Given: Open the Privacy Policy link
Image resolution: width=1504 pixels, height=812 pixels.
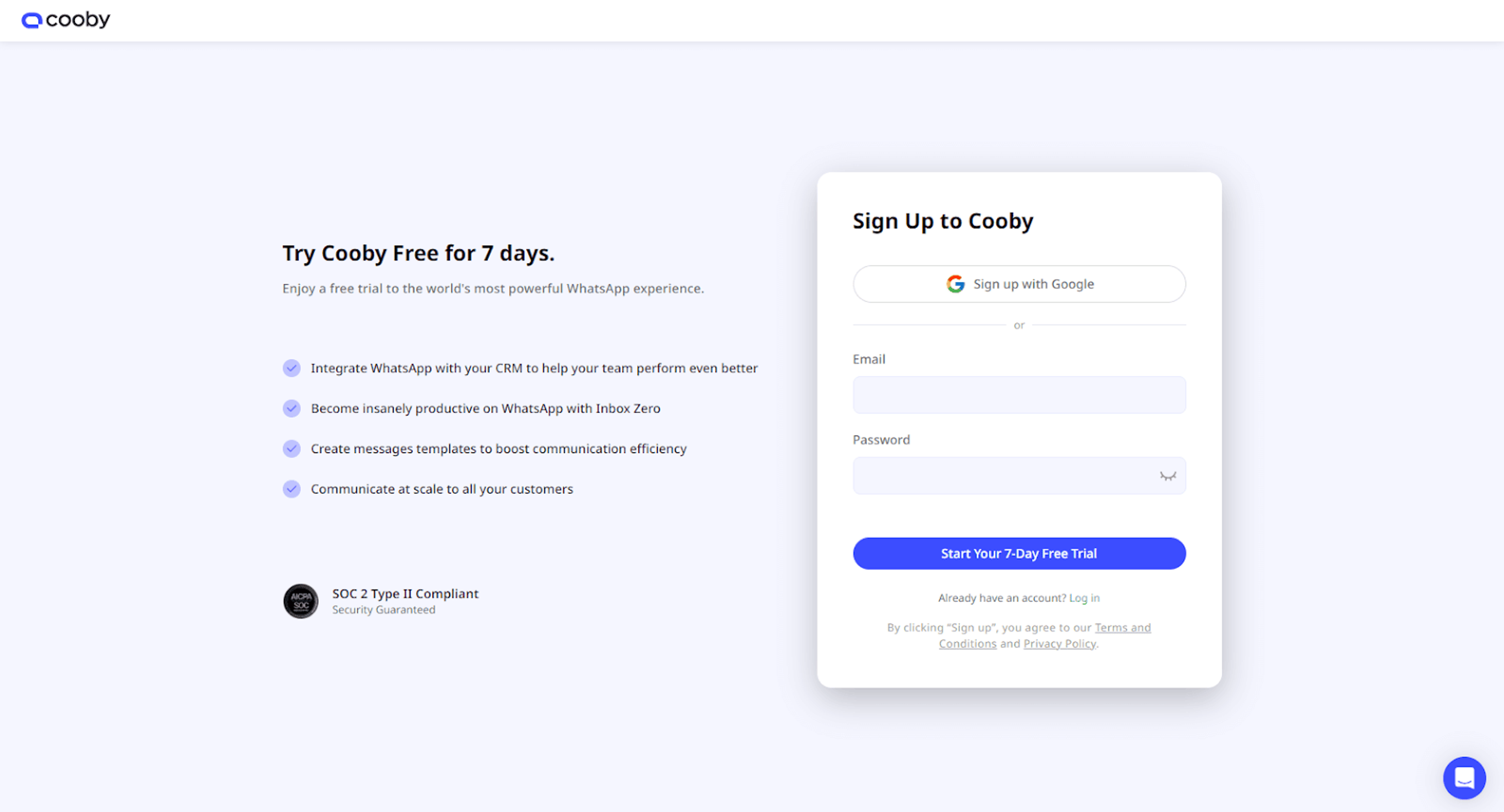Looking at the screenshot, I should tap(1060, 644).
